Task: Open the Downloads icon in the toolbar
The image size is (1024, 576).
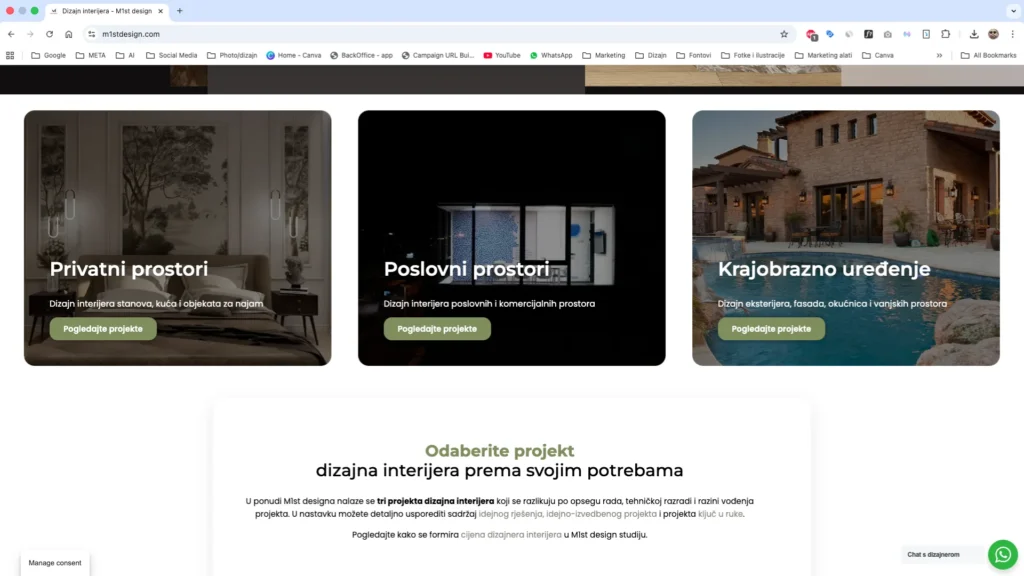Action: tap(974, 34)
